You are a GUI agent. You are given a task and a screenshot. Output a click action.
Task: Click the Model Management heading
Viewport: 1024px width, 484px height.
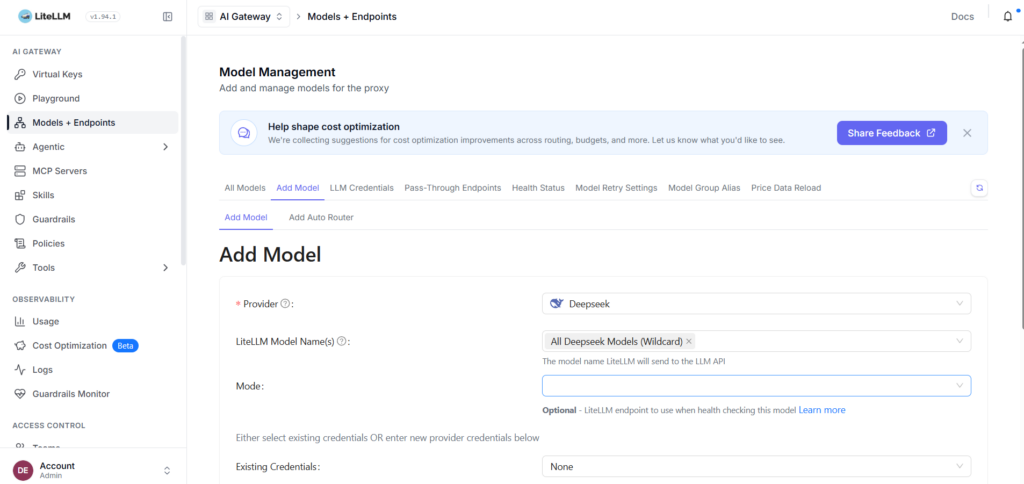(277, 72)
